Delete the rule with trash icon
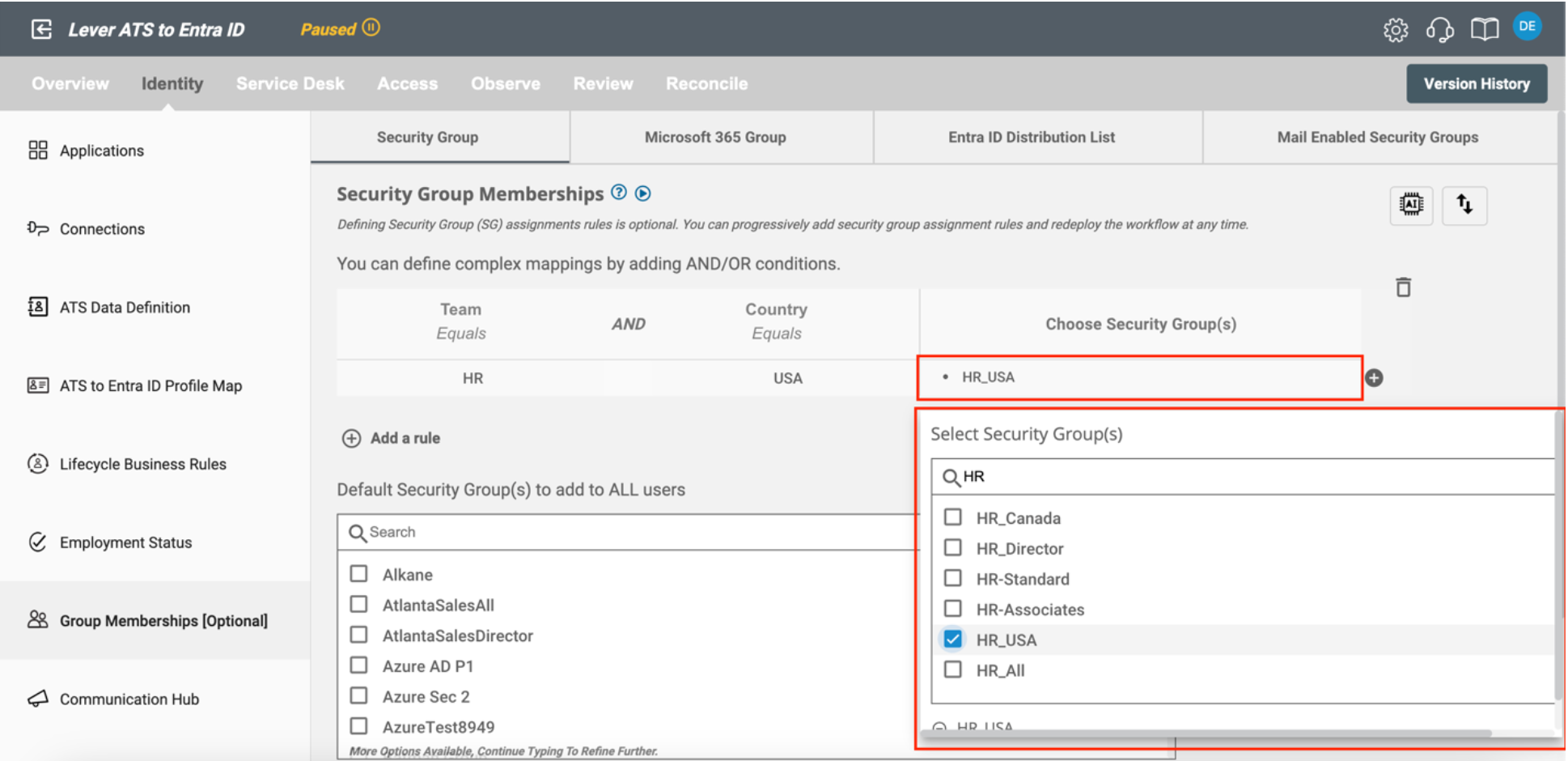The height and width of the screenshot is (761, 1568). pos(1403,287)
